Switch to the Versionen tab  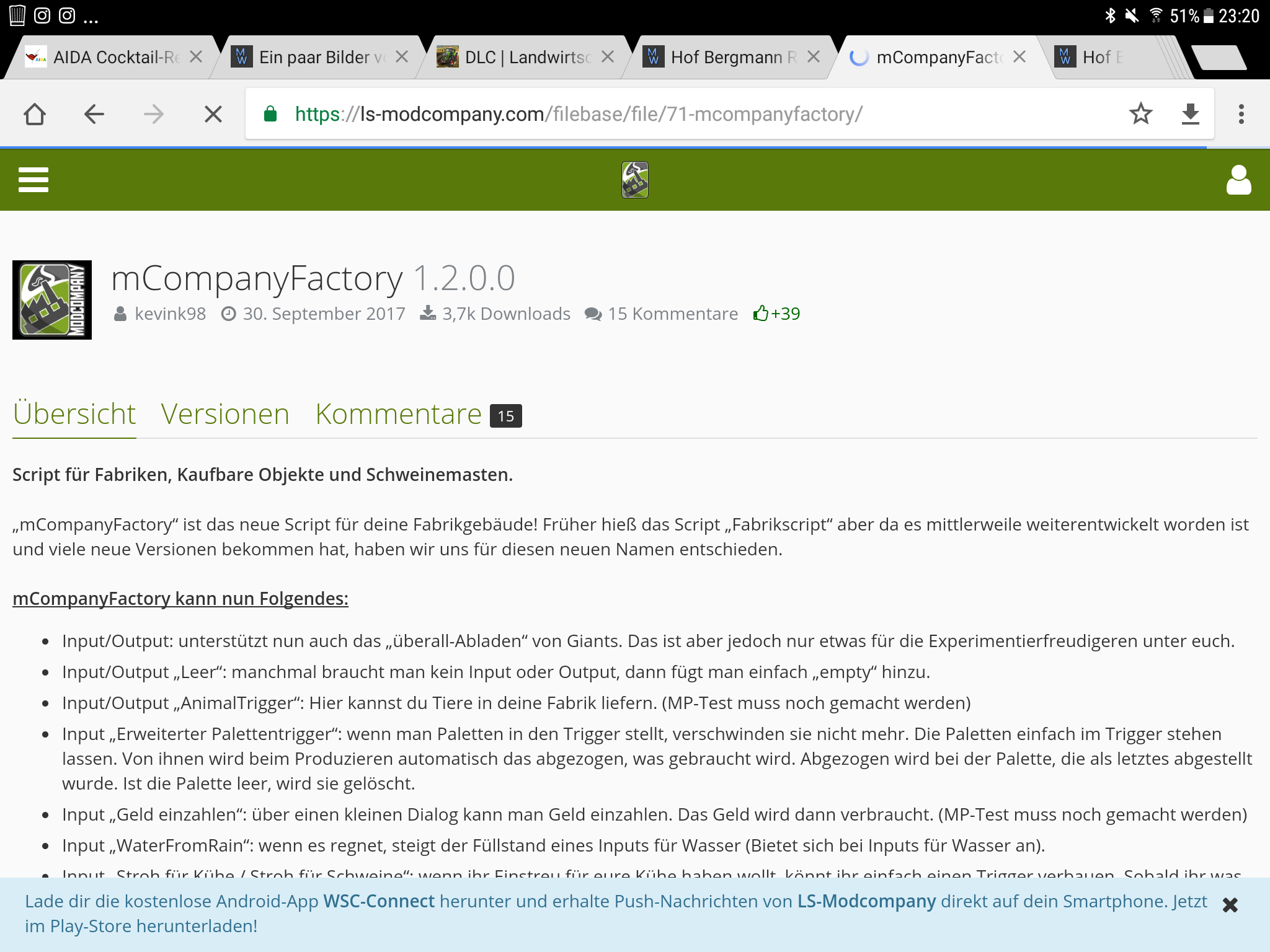click(225, 414)
